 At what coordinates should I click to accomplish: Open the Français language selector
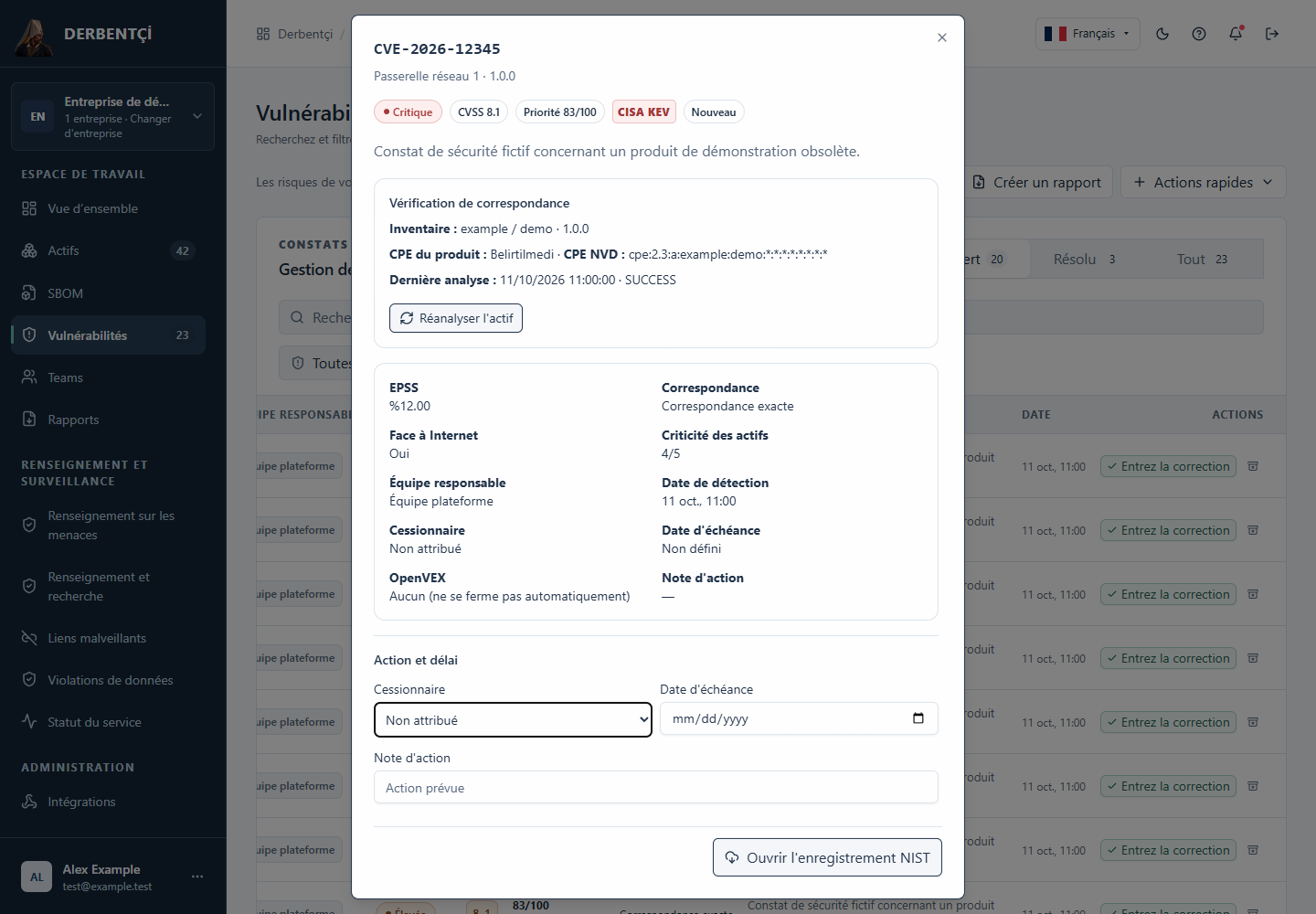[1088, 34]
